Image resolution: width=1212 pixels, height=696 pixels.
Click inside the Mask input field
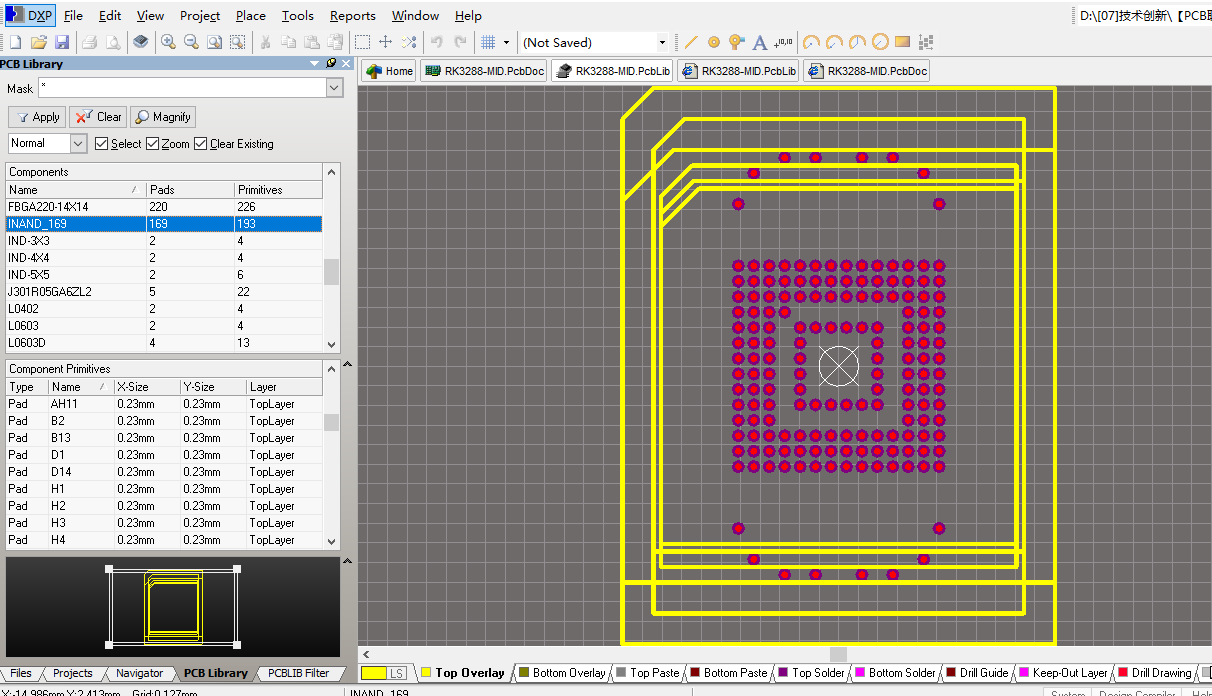(x=181, y=88)
